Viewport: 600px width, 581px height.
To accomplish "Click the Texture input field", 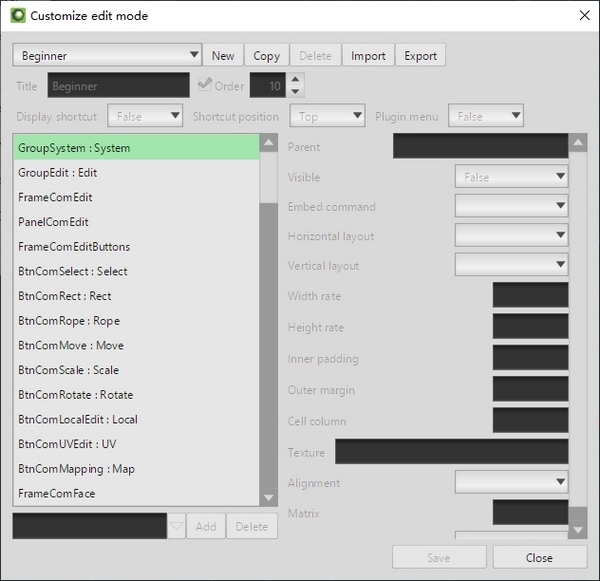I will 452,452.
